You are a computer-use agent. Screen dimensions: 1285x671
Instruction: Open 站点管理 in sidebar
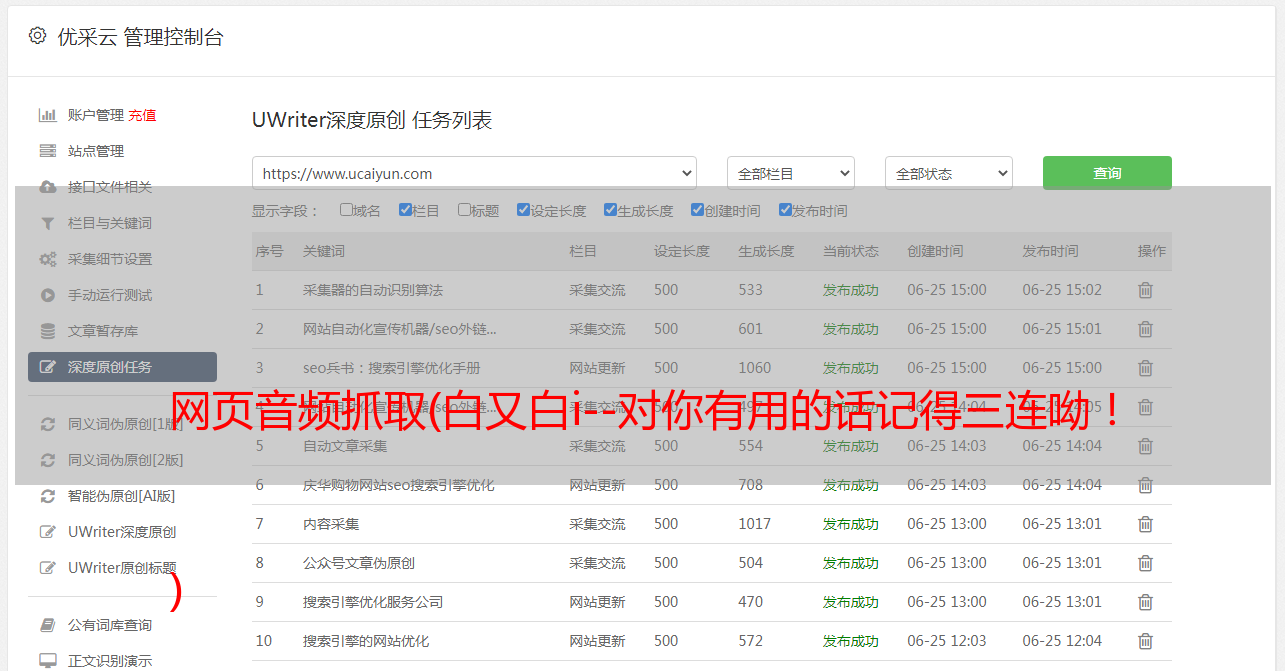tap(96, 151)
